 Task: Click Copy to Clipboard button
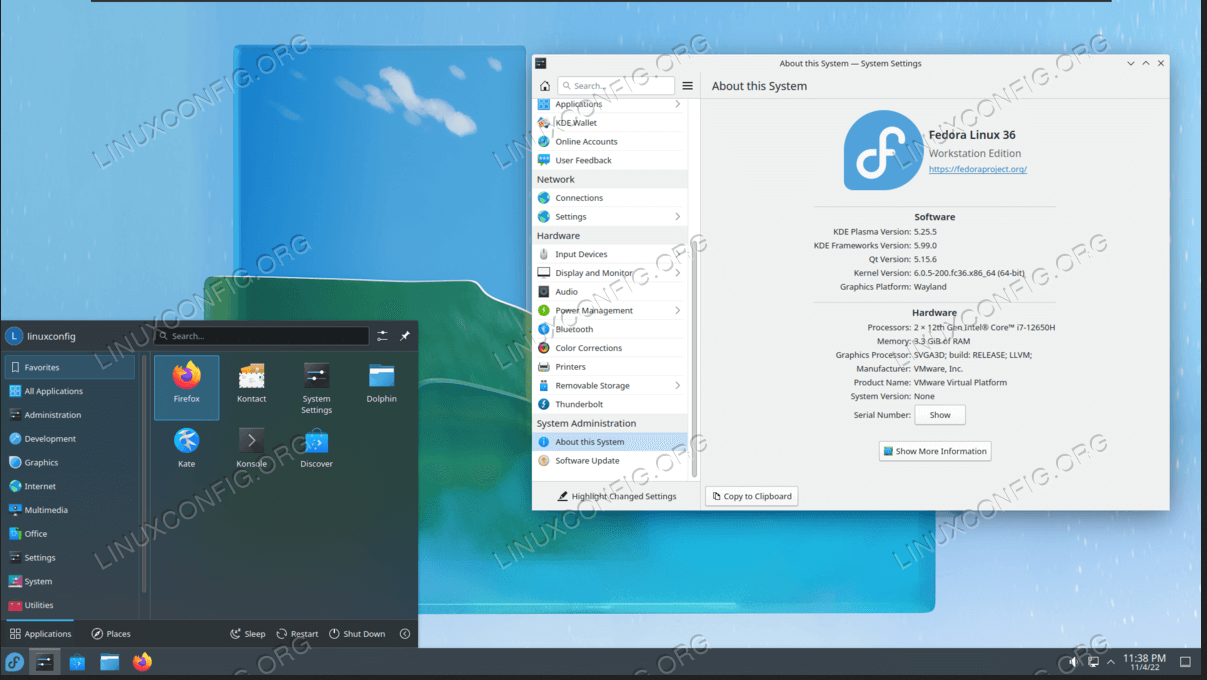(751, 496)
